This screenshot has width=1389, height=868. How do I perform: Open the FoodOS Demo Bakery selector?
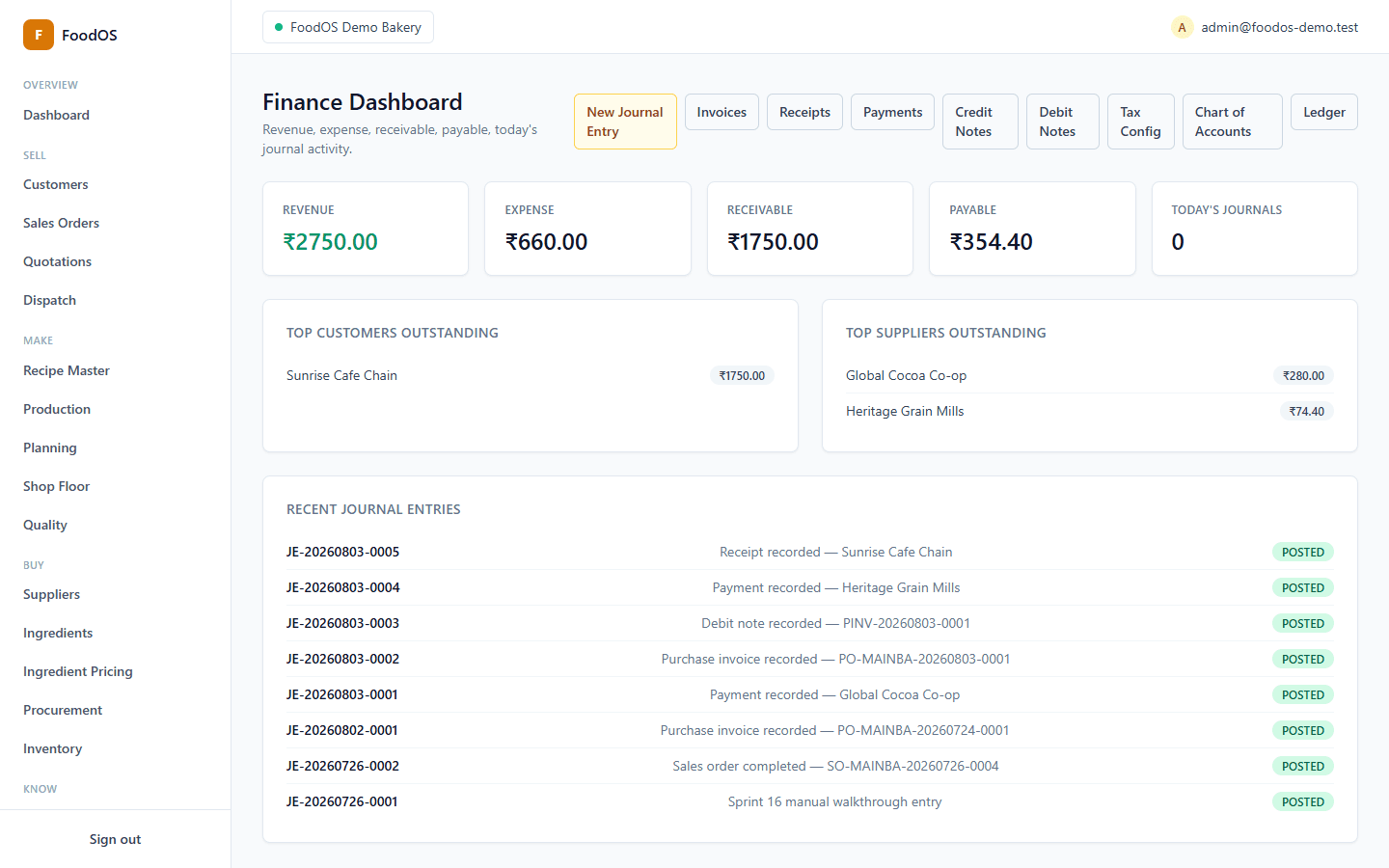pyautogui.click(x=348, y=27)
